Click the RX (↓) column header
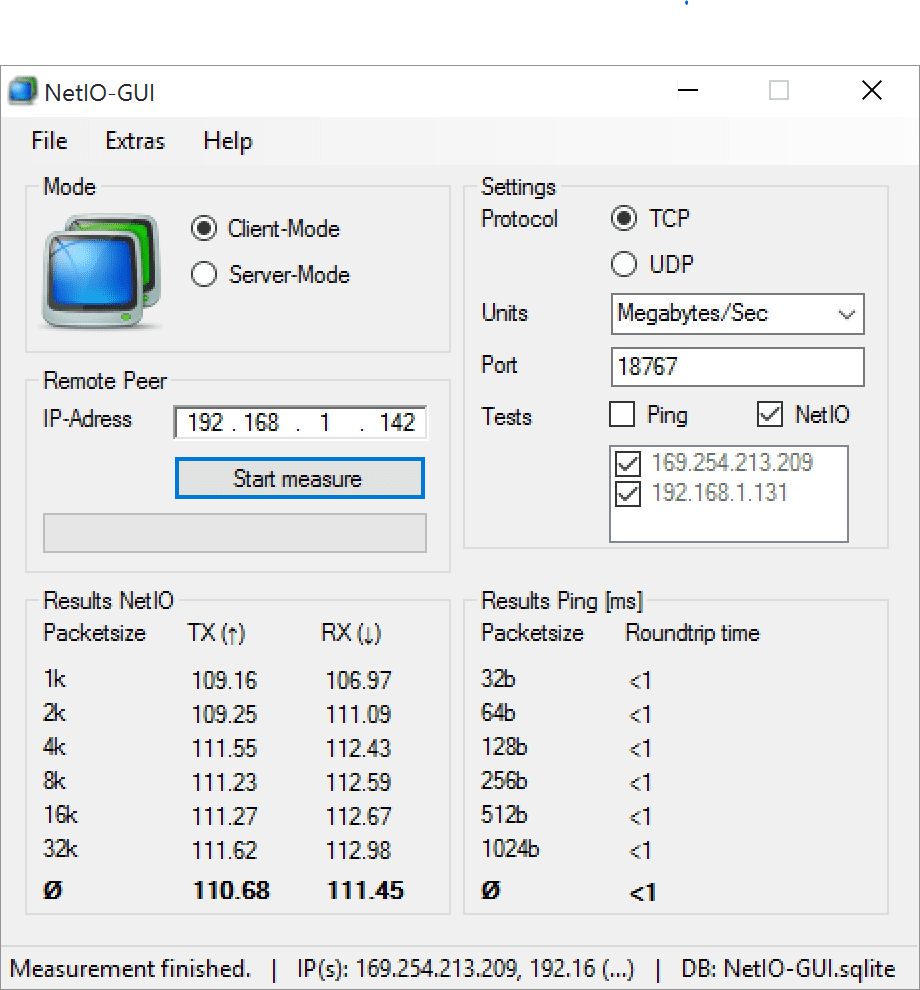This screenshot has width=920, height=990. point(351,633)
